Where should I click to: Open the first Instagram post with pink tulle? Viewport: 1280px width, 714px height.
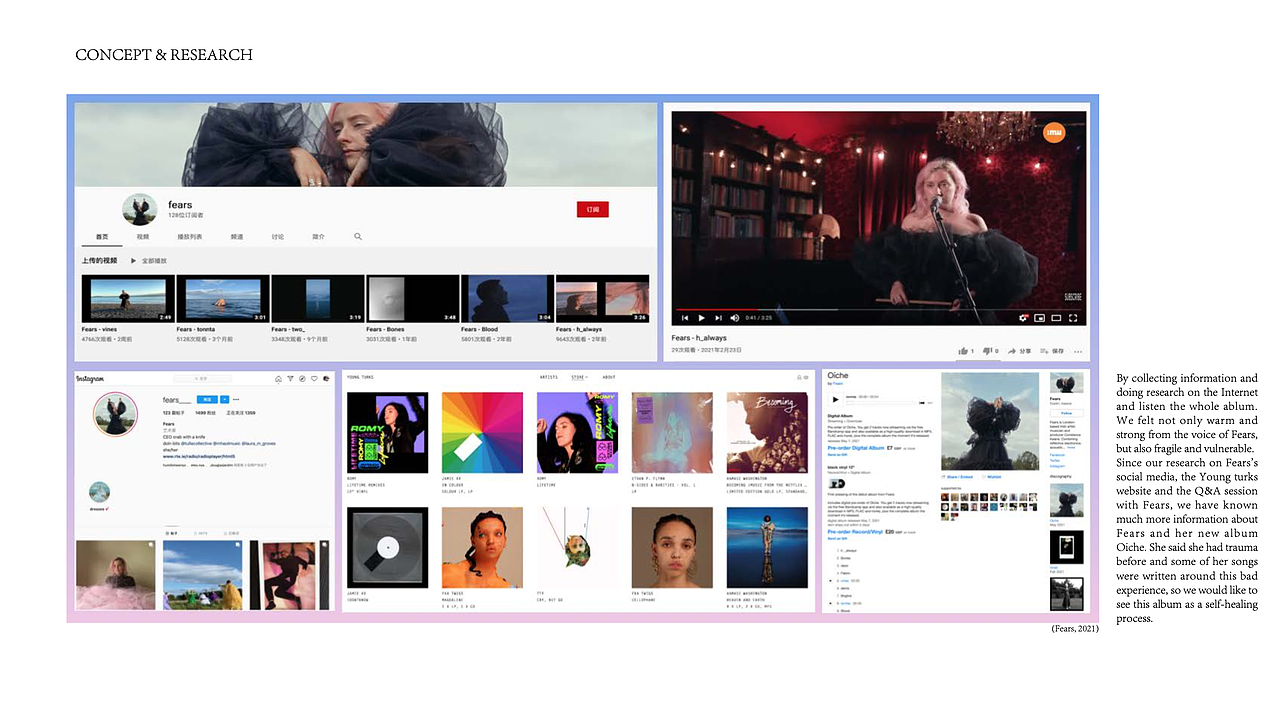(x=116, y=576)
